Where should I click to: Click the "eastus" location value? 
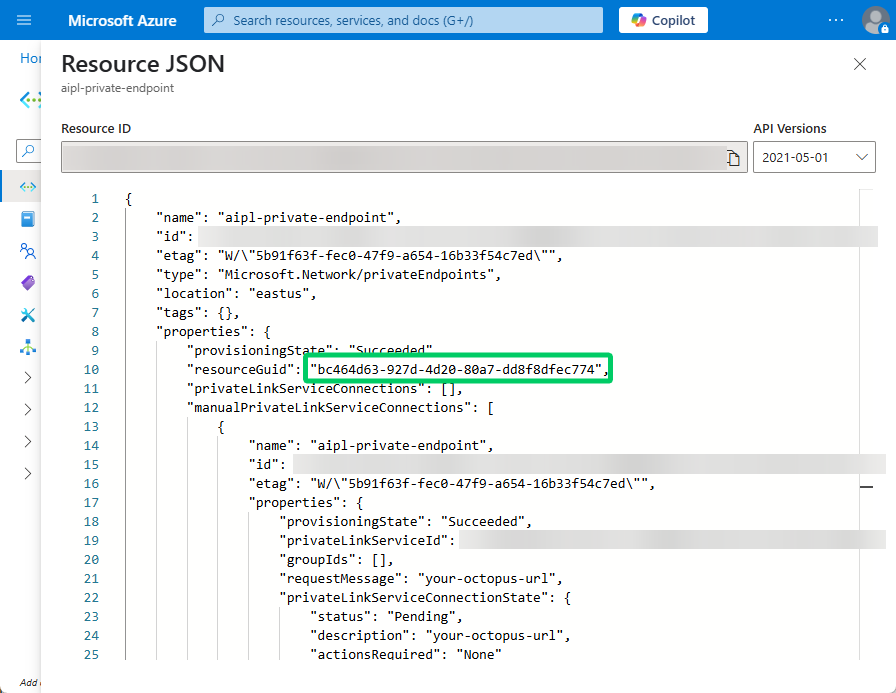pyautogui.click(x=279, y=294)
